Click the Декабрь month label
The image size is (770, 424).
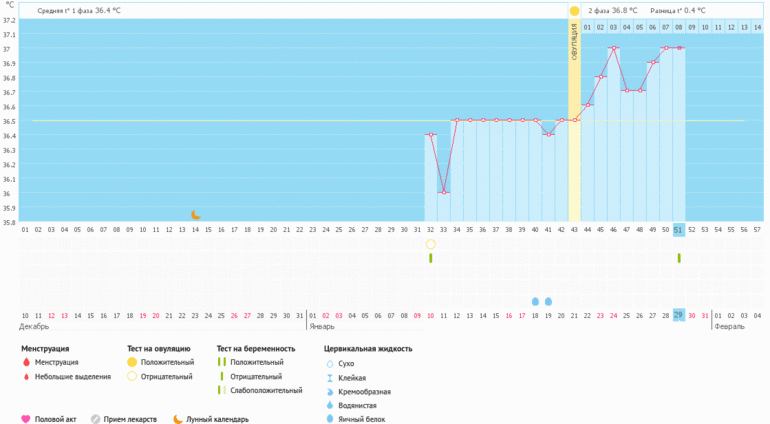tap(35, 327)
